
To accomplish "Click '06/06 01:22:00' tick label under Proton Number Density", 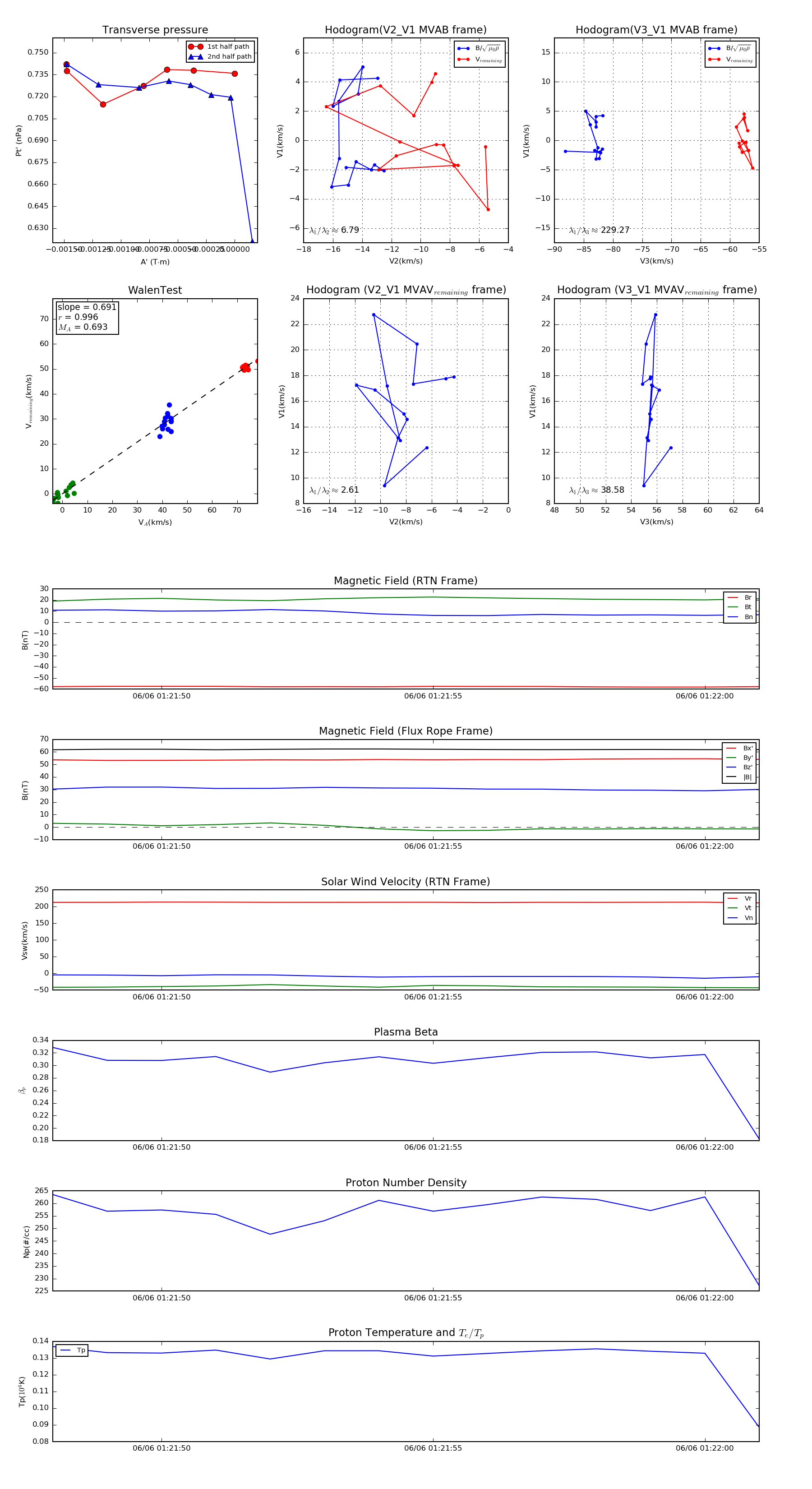I will [x=705, y=1298].
